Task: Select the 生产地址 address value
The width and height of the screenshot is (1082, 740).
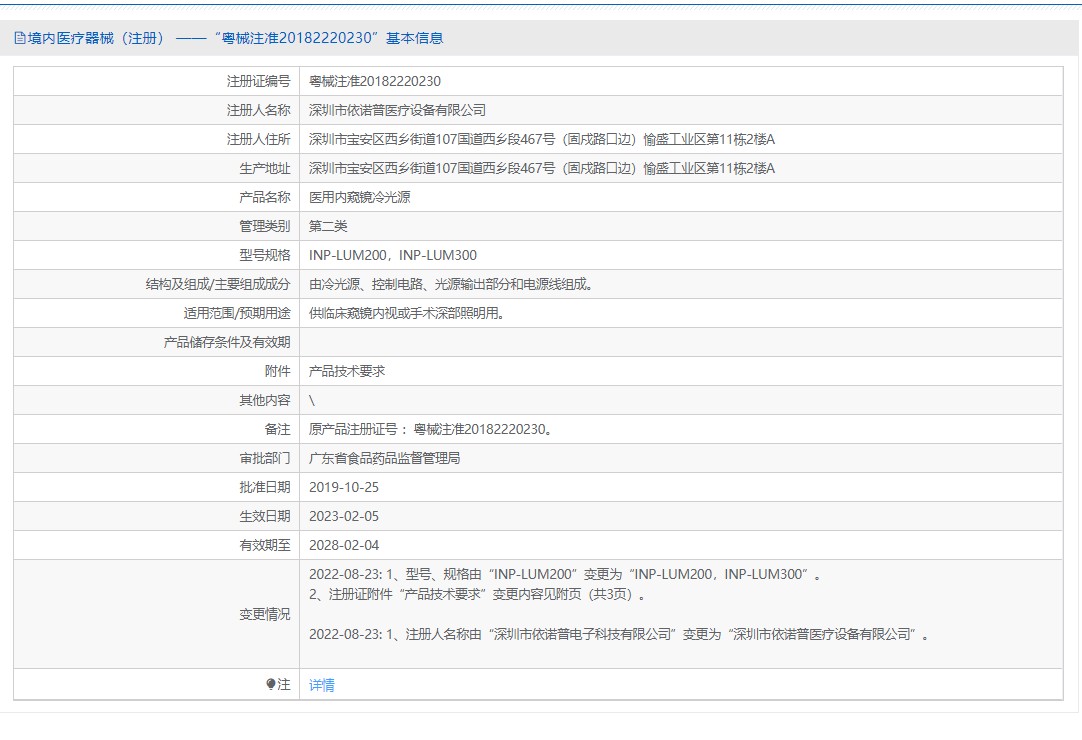Action: click(x=542, y=168)
